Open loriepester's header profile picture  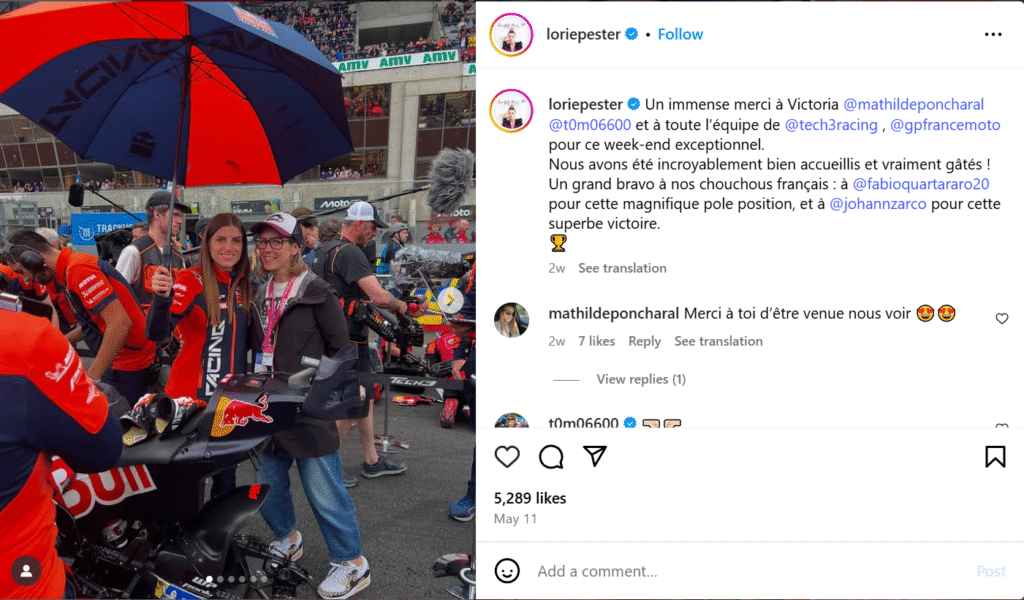coord(511,35)
